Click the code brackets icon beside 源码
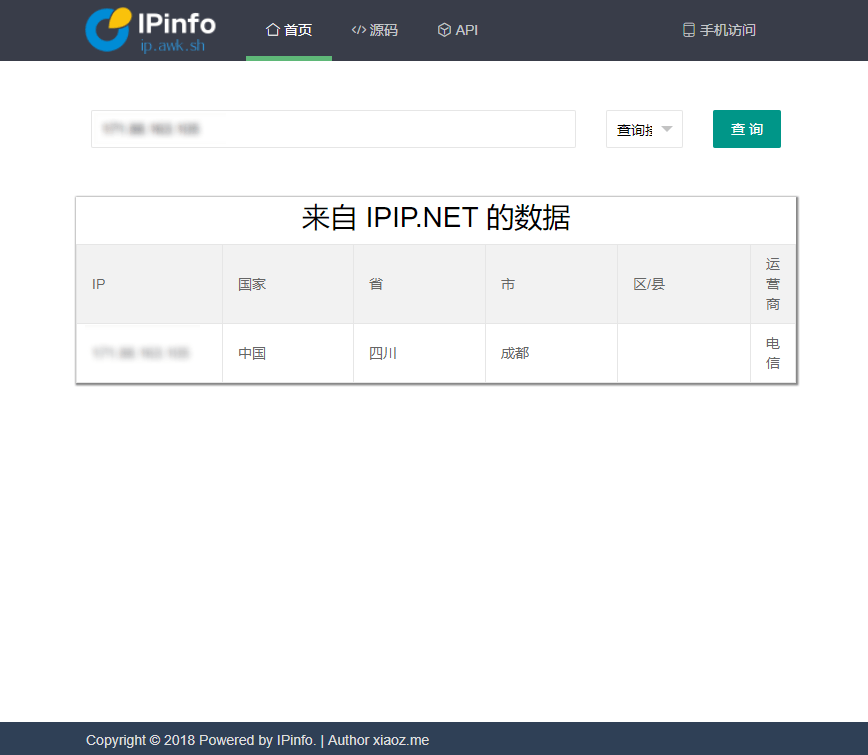This screenshot has height=755, width=868. click(x=358, y=30)
